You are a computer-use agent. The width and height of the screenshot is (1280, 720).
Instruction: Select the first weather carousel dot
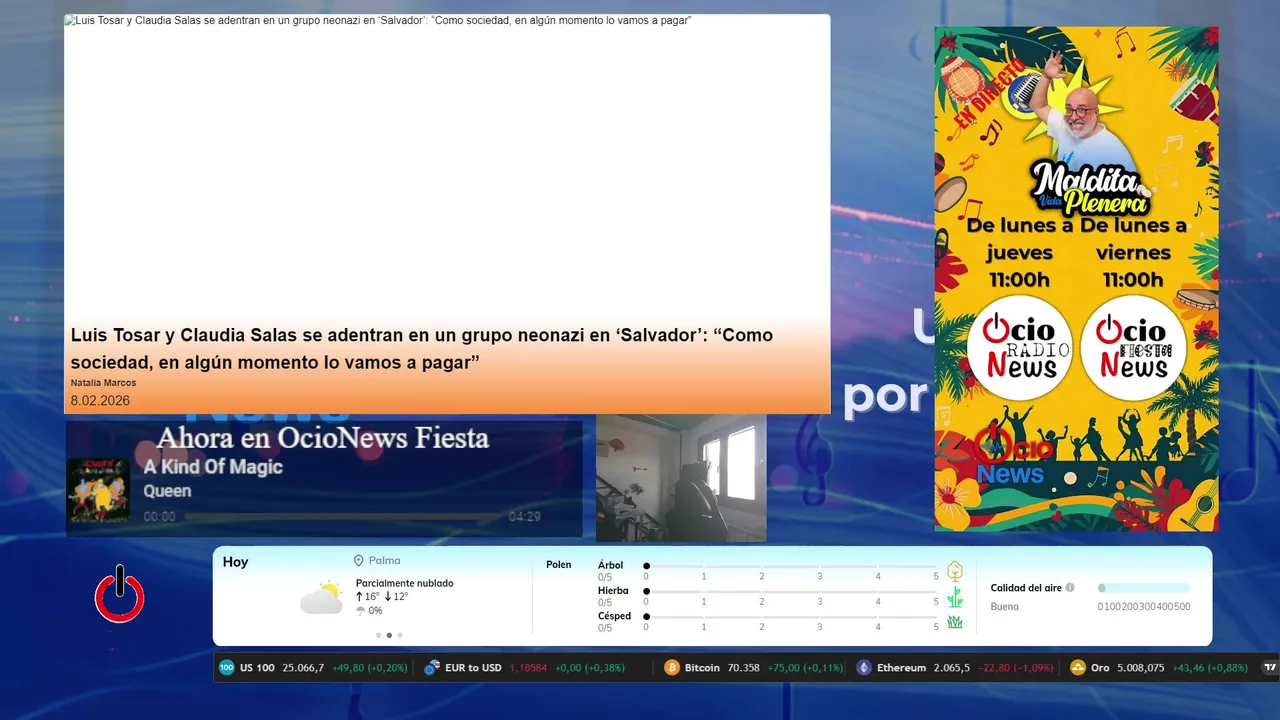pos(378,635)
